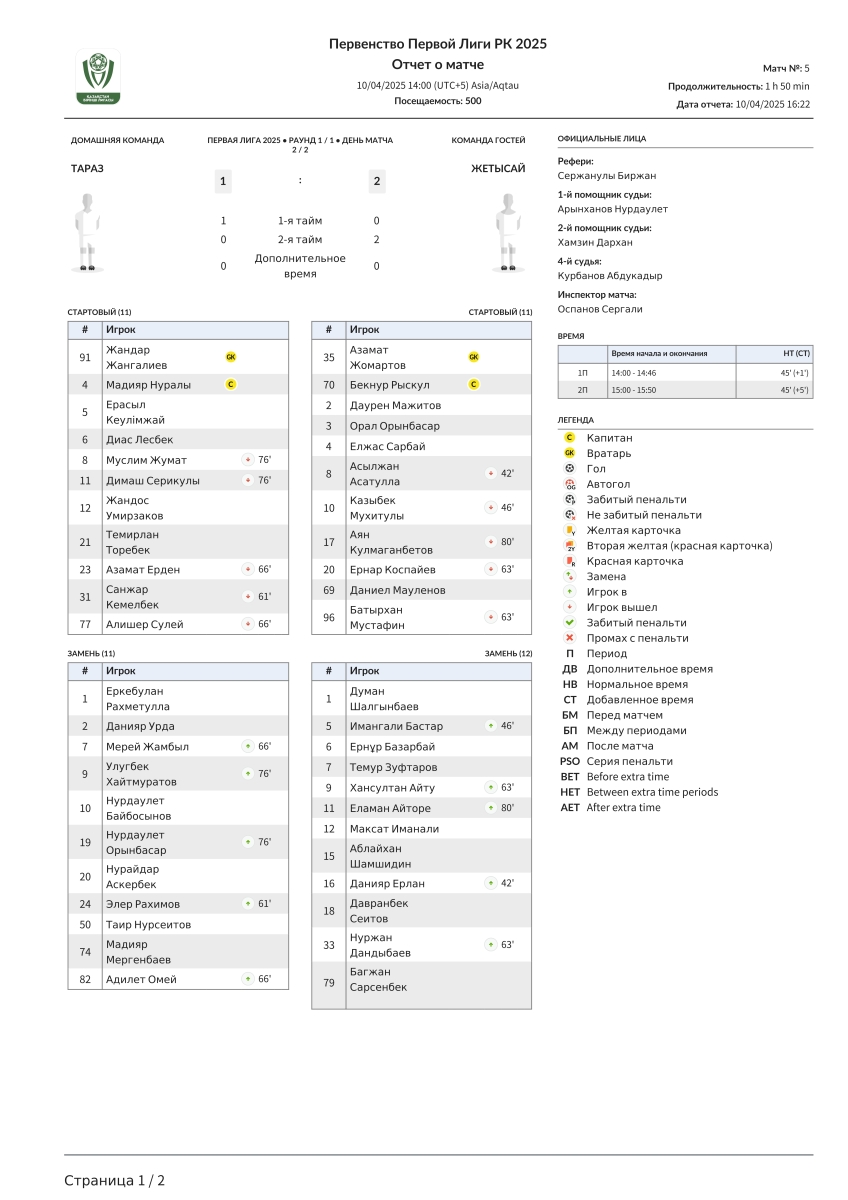Image resolution: width=848 pixels, height=1200 pixels.
Task: Click the red missed-penalty cross legend icon
Action: (x=570, y=638)
